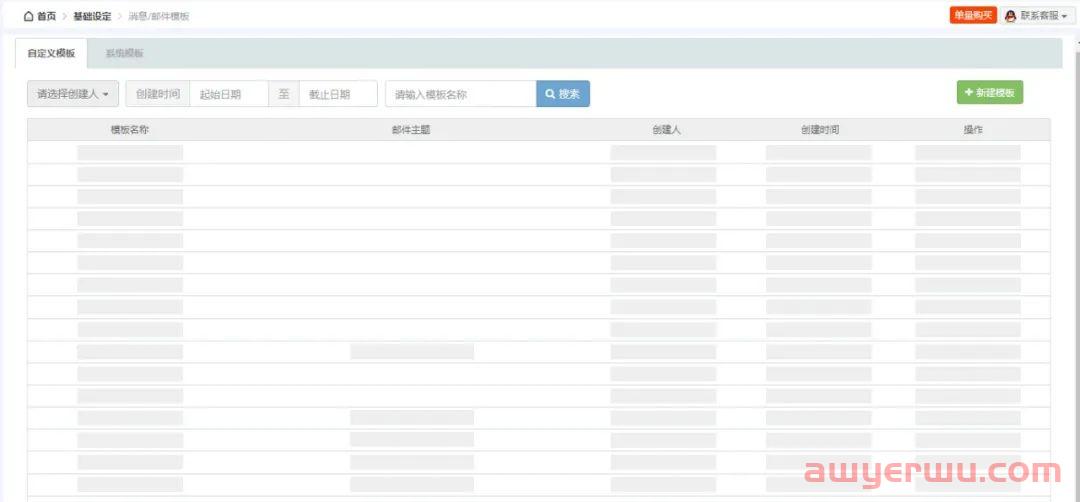
Task: Switch to the 系统模板 tab
Action: tap(125, 53)
